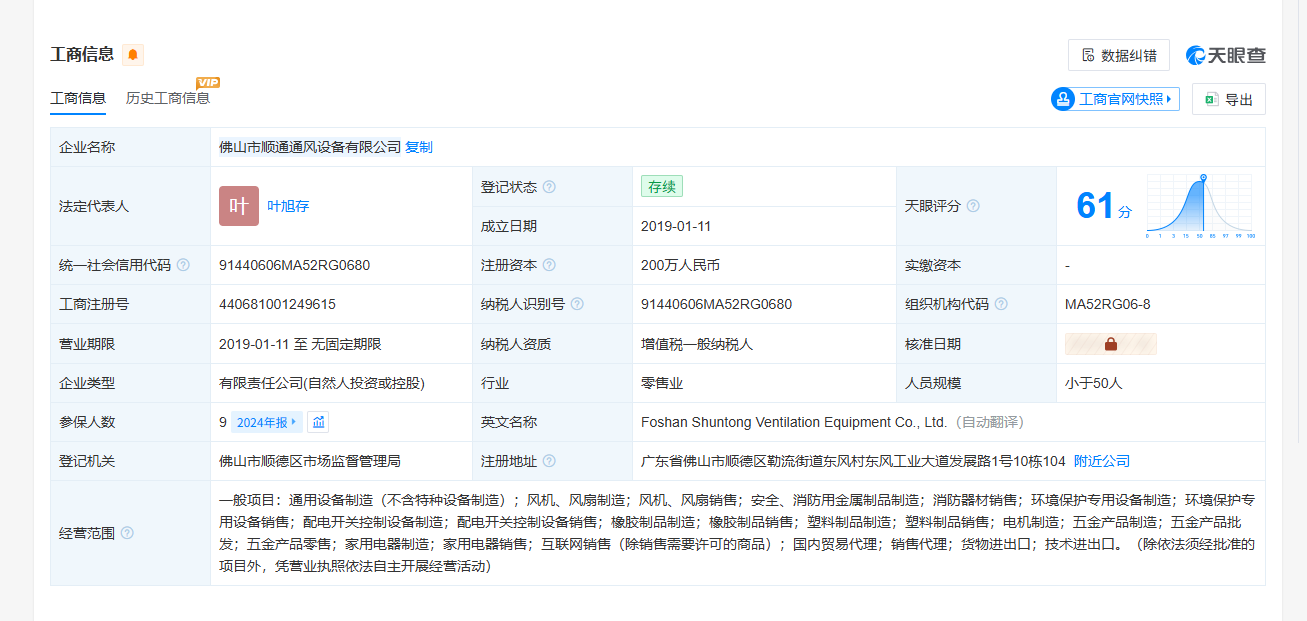
Task: Click the 天眼评分 score distribution chart
Action: (1199, 206)
